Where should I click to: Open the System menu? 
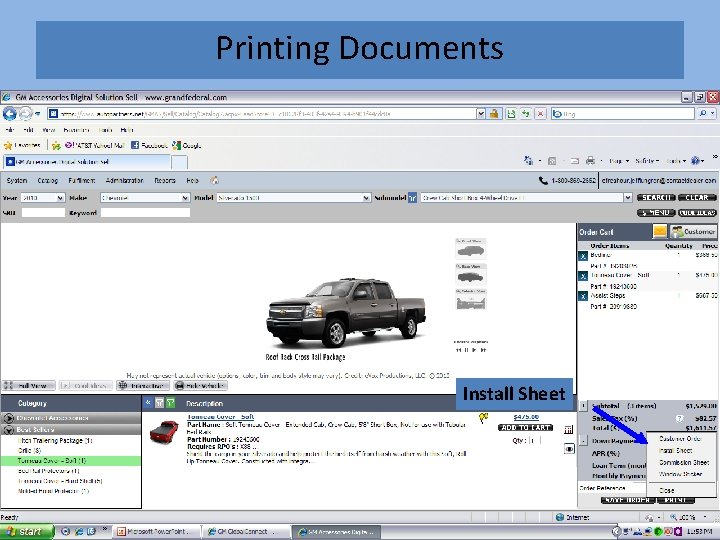tap(17, 180)
